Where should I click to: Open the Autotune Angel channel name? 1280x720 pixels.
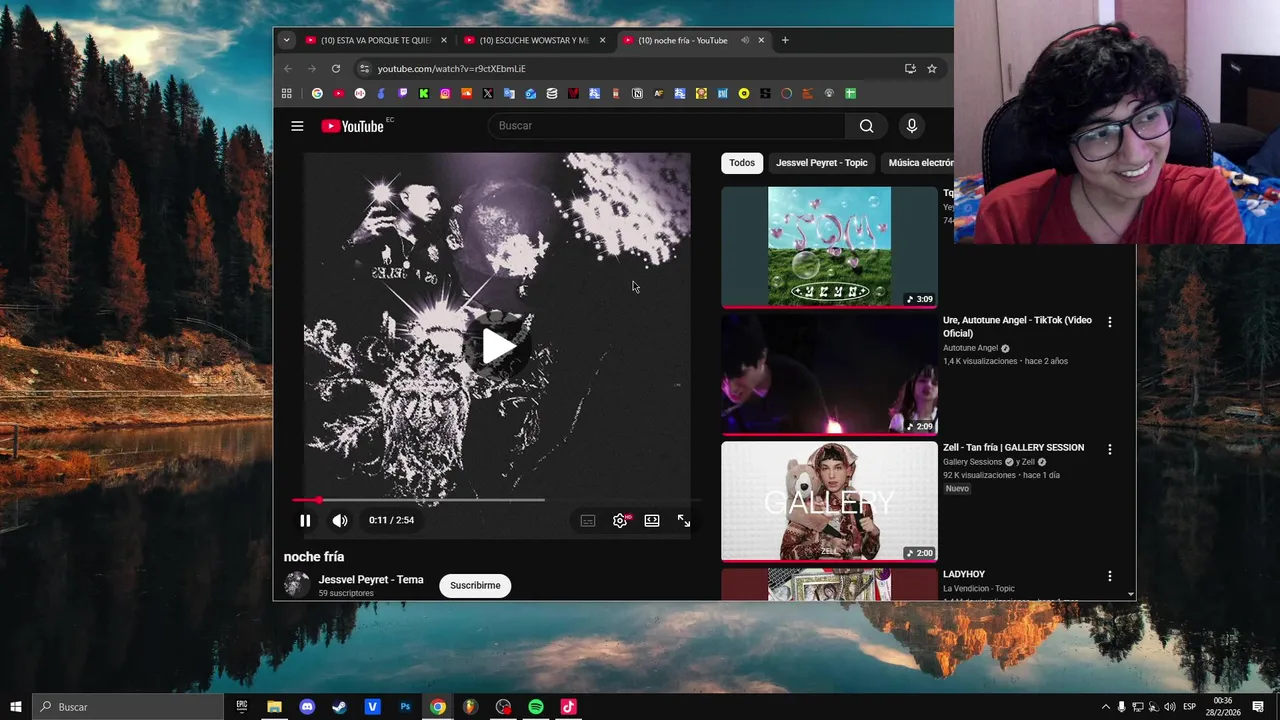click(x=970, y=348)
